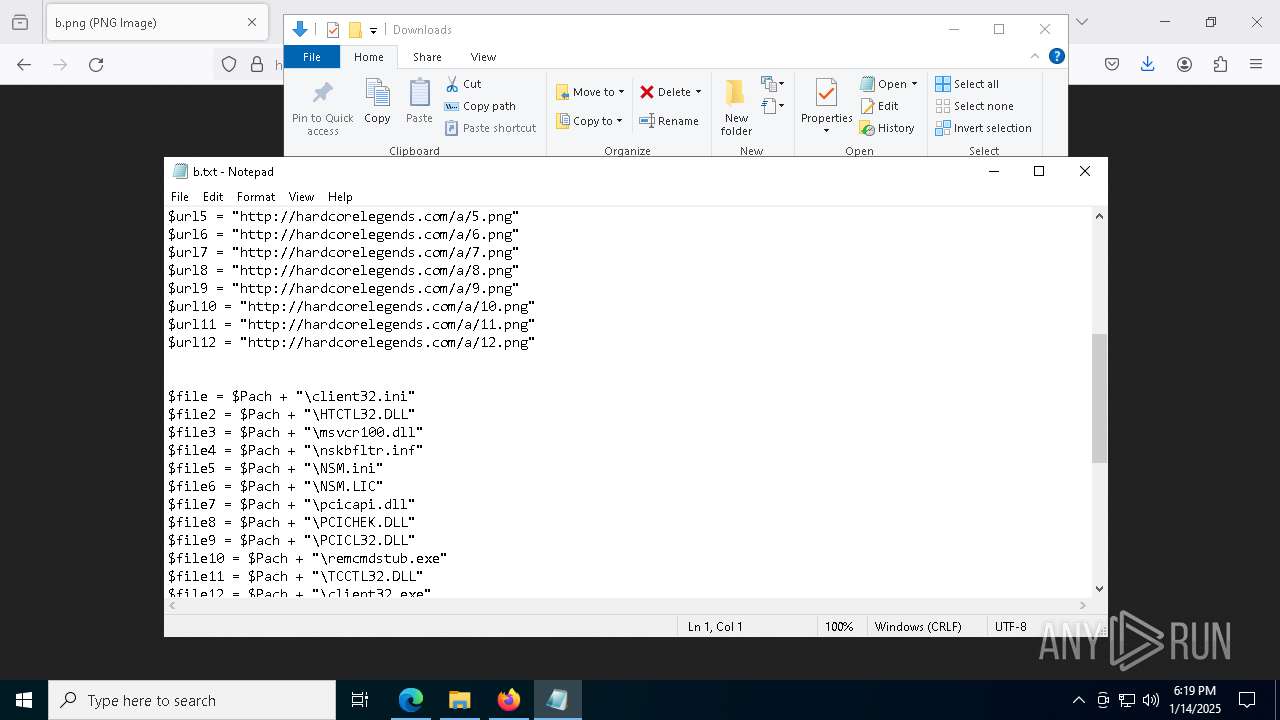Expand the New item dropdown

pos(773,83)
